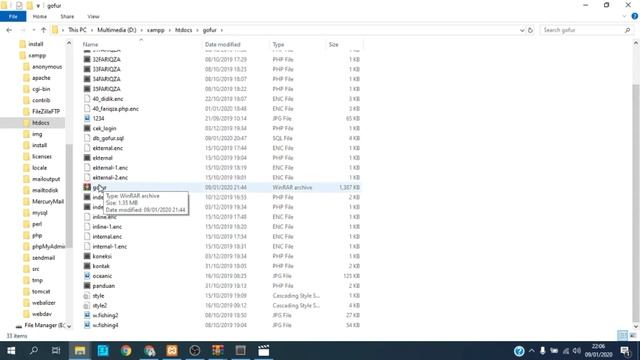
Task: Click 'htdocs' in the address path
Action: tap(184, 30)
